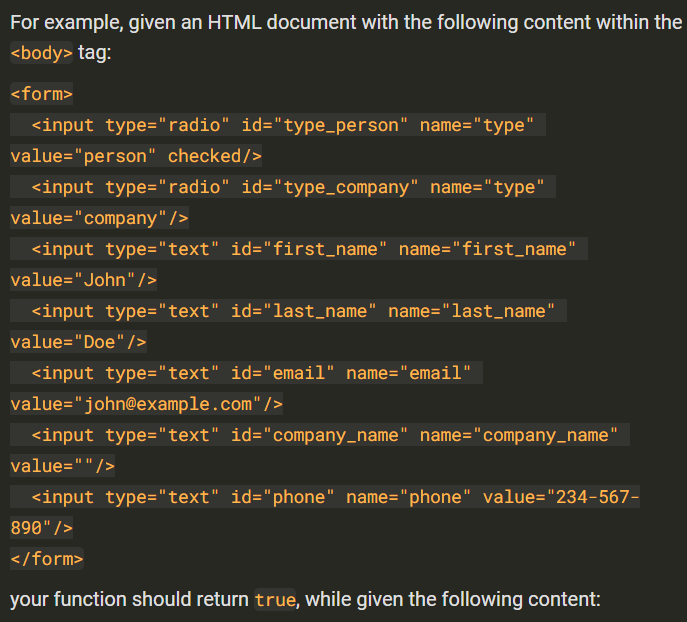
Task: Click the id="phone" text input line
Action: (325, 497)
